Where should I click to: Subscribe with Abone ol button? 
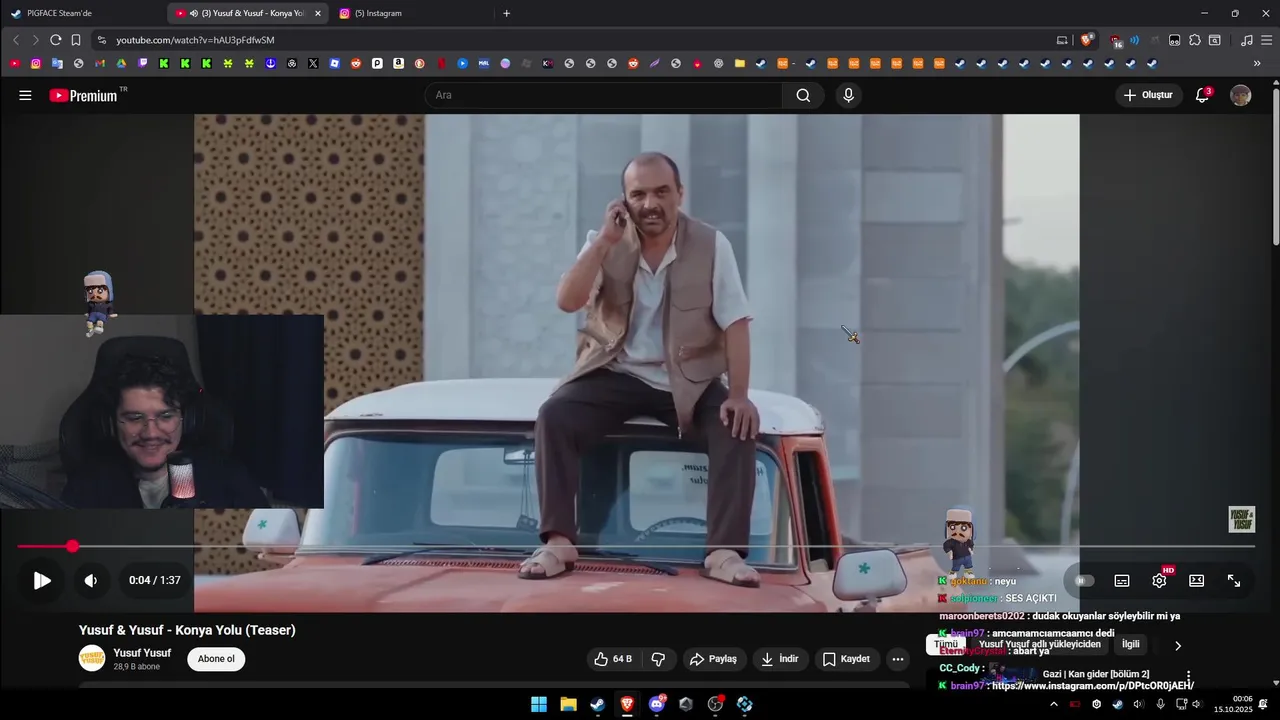[216, 659]
